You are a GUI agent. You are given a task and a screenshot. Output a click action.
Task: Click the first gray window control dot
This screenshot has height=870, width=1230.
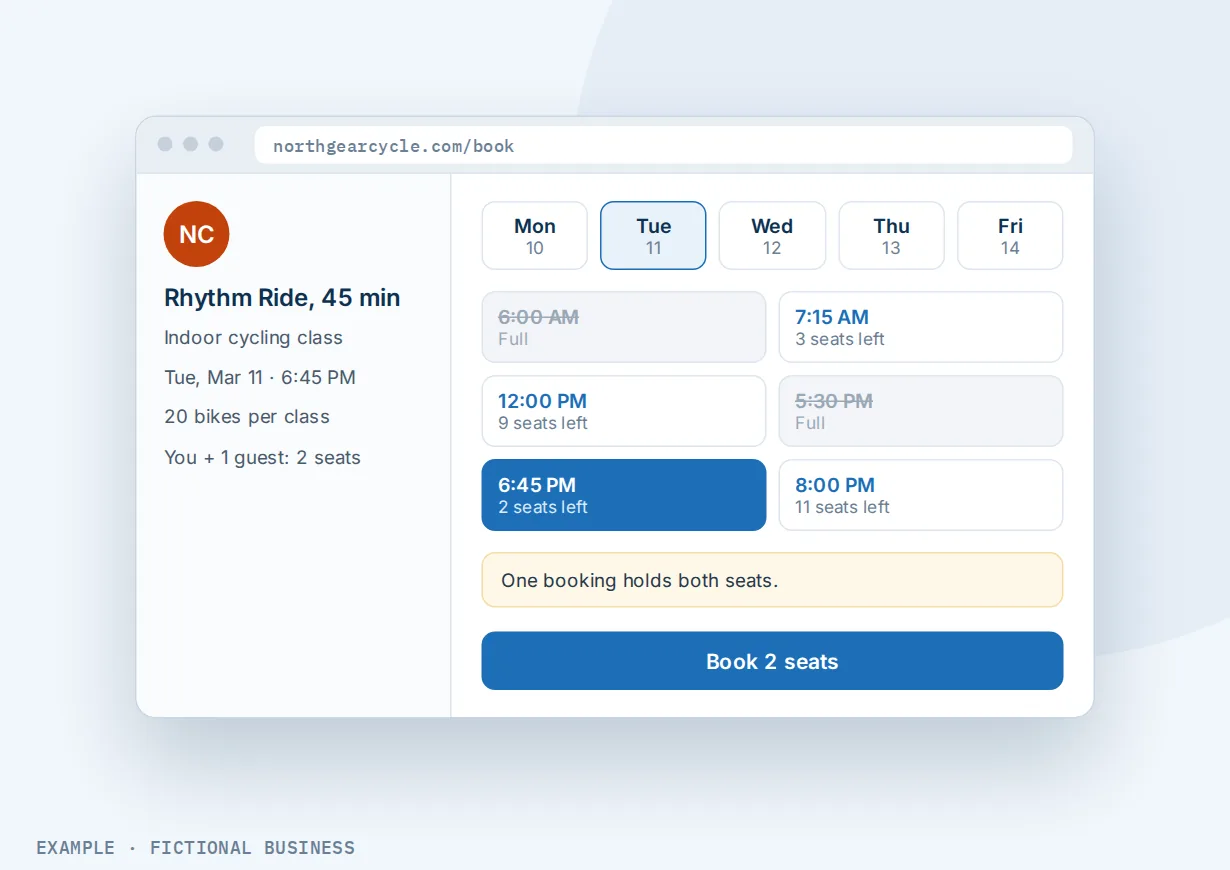click(165, 145)
